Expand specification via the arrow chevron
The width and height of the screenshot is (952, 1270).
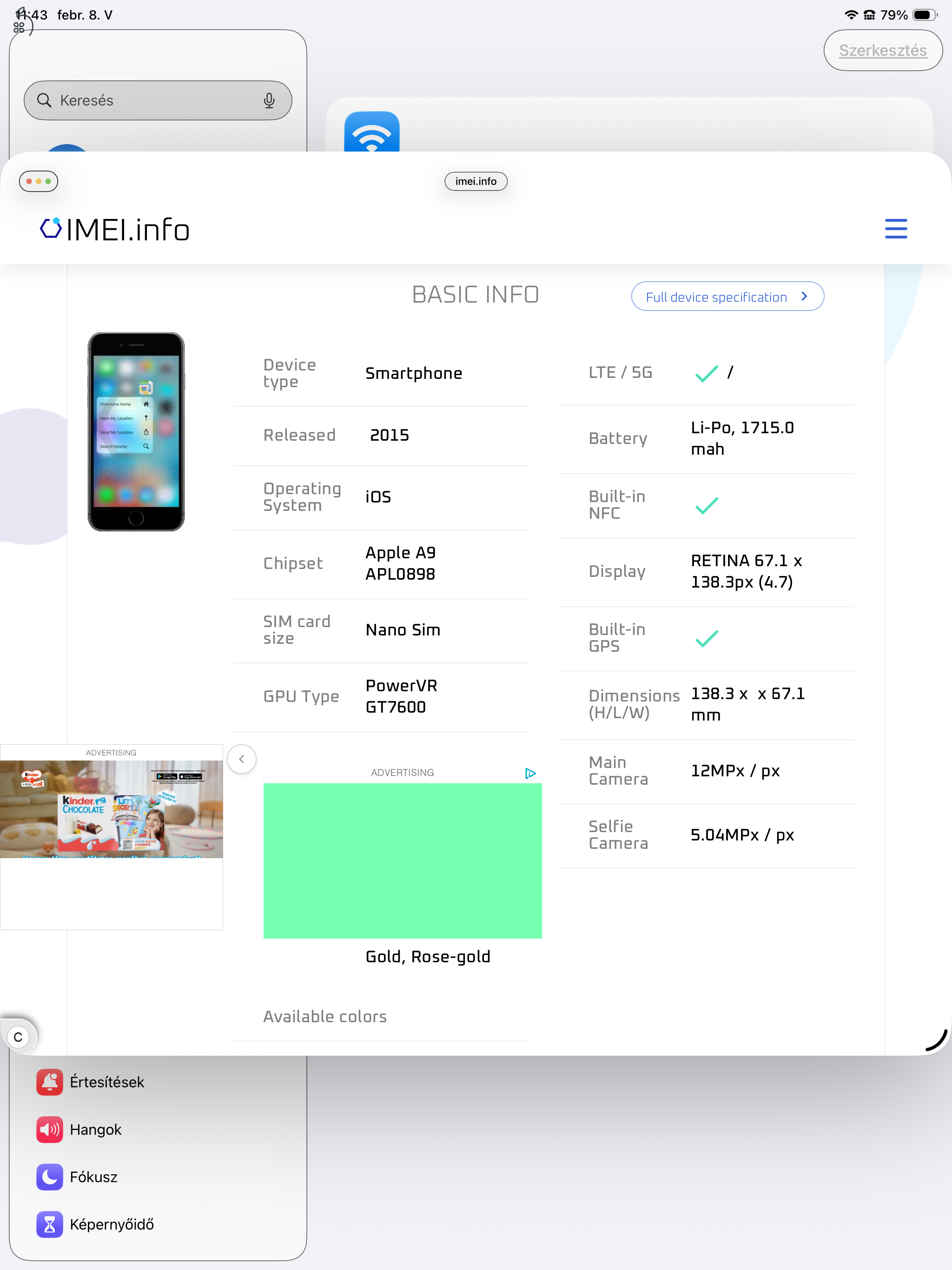pyautogui.click(x=805, y=296)
